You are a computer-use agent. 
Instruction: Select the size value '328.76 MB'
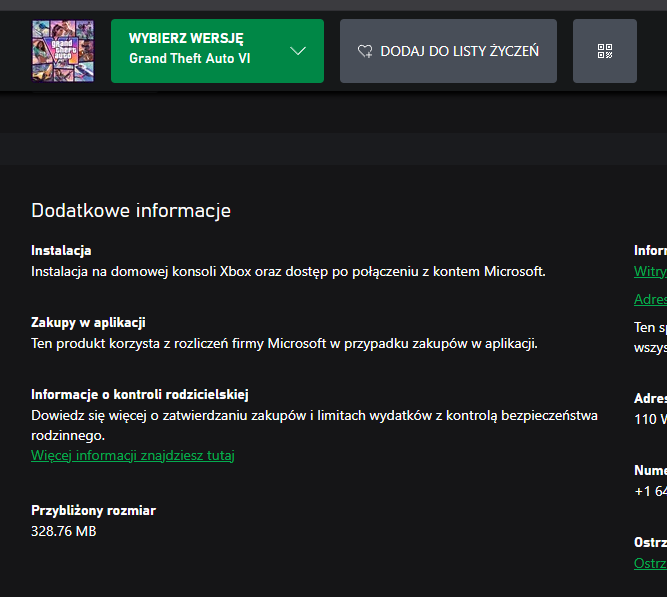click(x=64, y=531)
